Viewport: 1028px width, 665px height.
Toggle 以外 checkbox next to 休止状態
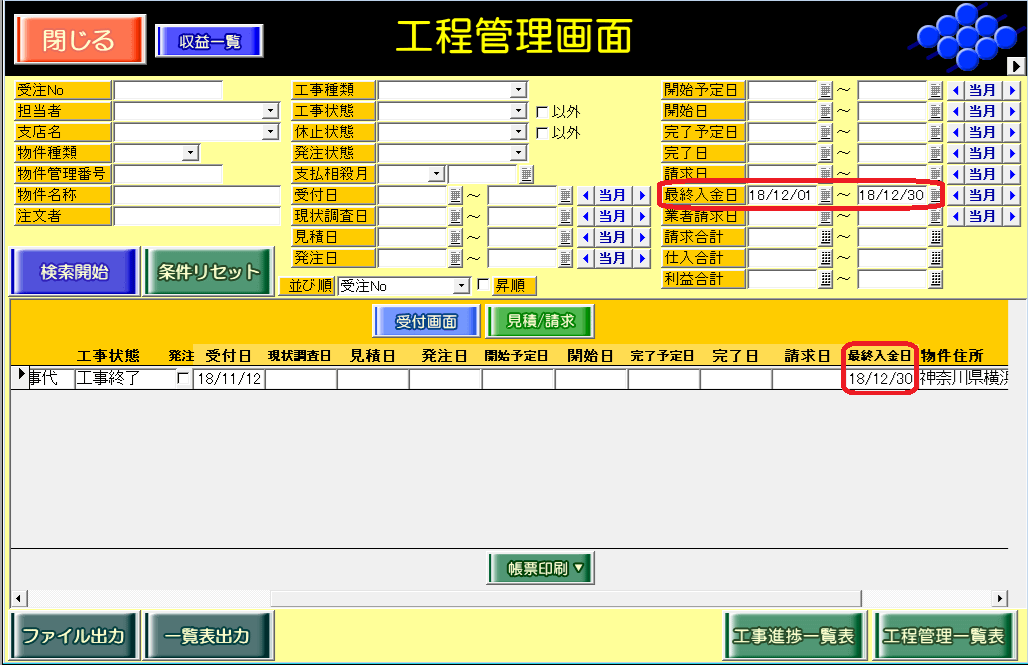pyautogui.click(x=542, y=133)
